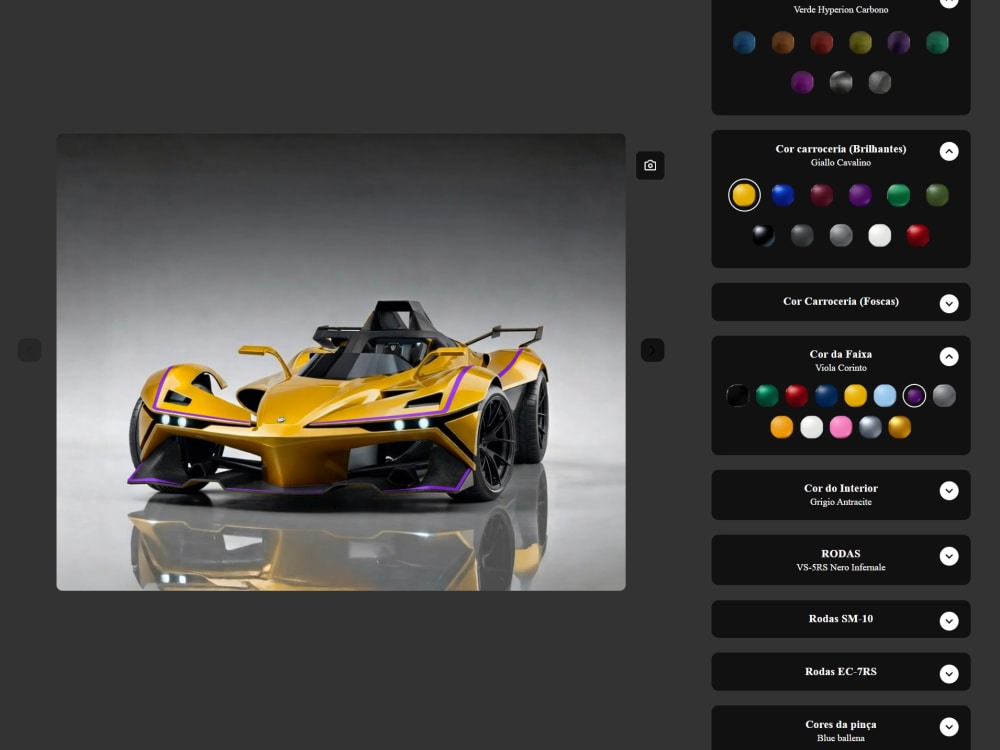The width and height of the screenshot is (1000, 750).
Task: Pick navy blue stripe color in Cor da Faixa
Action: tap(826, 395)
